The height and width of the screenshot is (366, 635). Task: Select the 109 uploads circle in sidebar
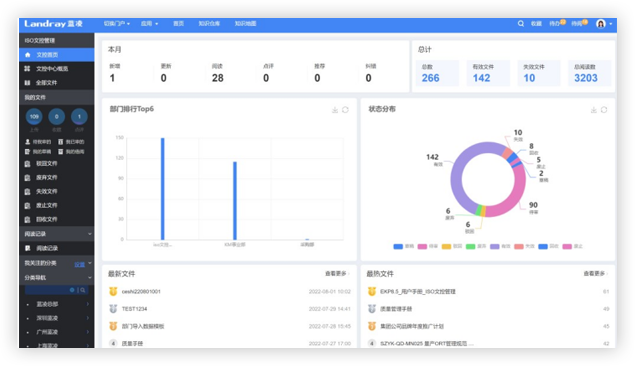(34, 117)
